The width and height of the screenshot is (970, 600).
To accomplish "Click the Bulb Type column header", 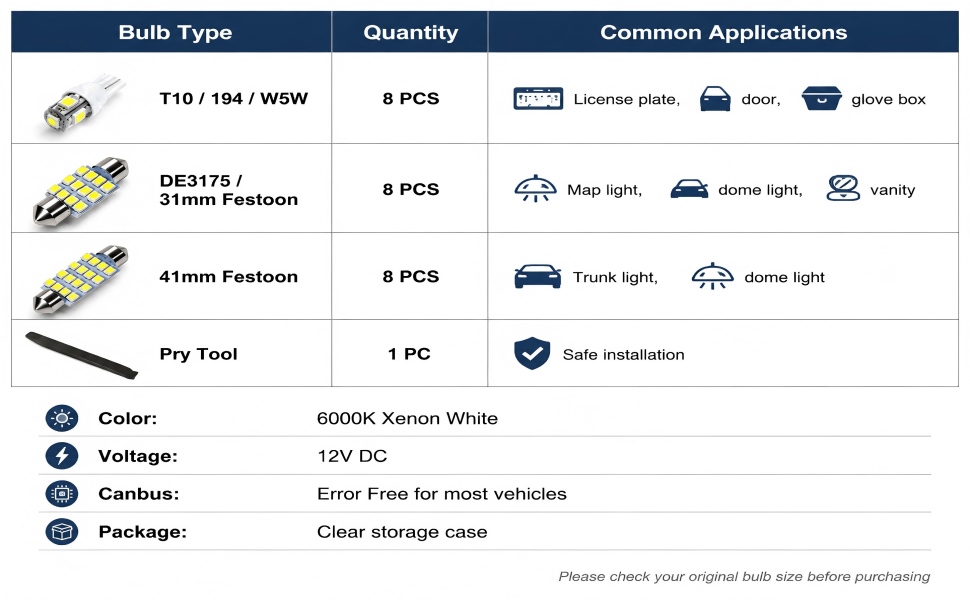I will pyautogui.click(x=175, y=32).
